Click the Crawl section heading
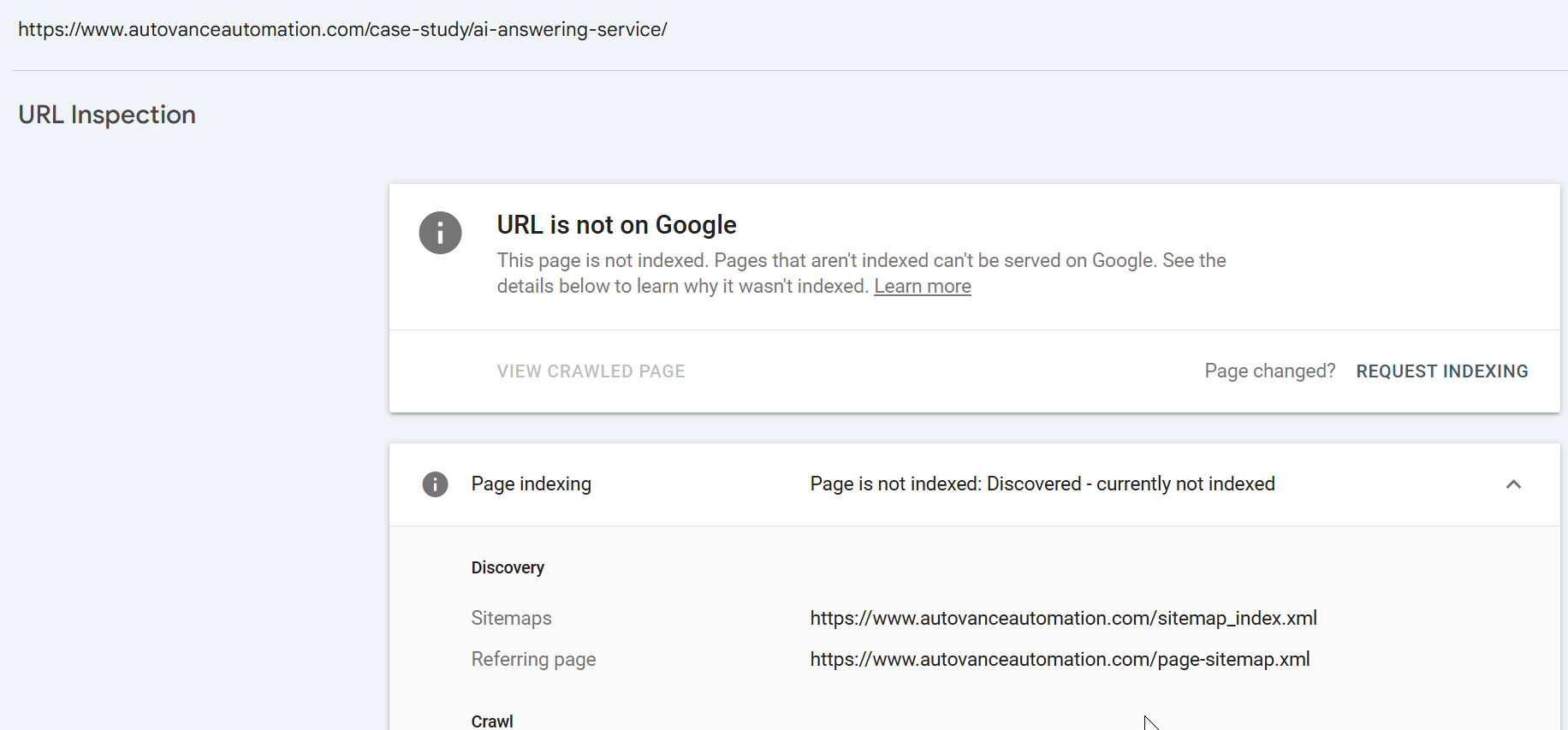 tap(492, 721)
